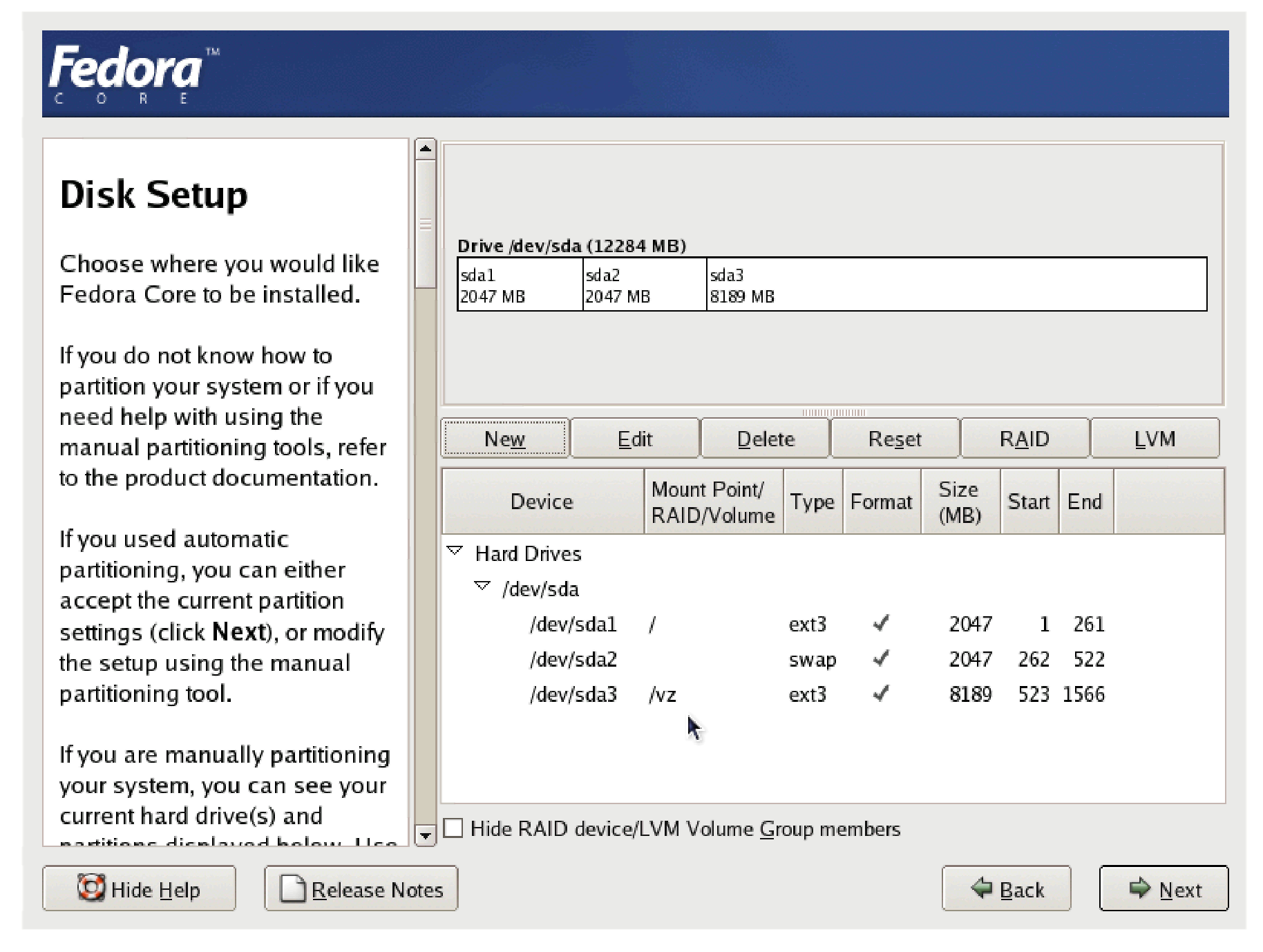The height and width of the screenshot is (952, 1263).
Task: Enable Hide RAID device/LVM Volume Group members
Action: click(x=453, y=828)
